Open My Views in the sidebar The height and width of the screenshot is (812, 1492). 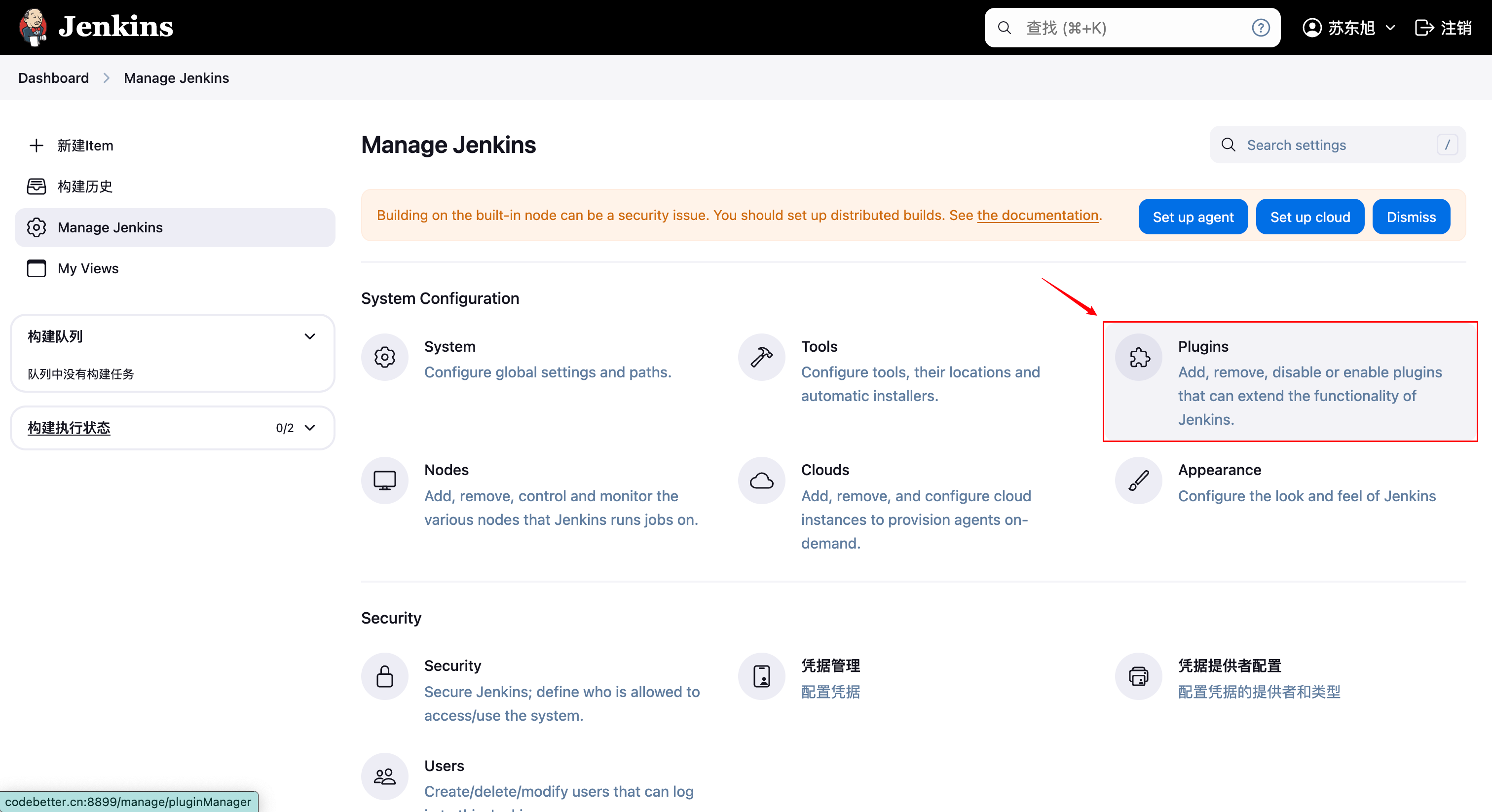(x=175, y=269)
